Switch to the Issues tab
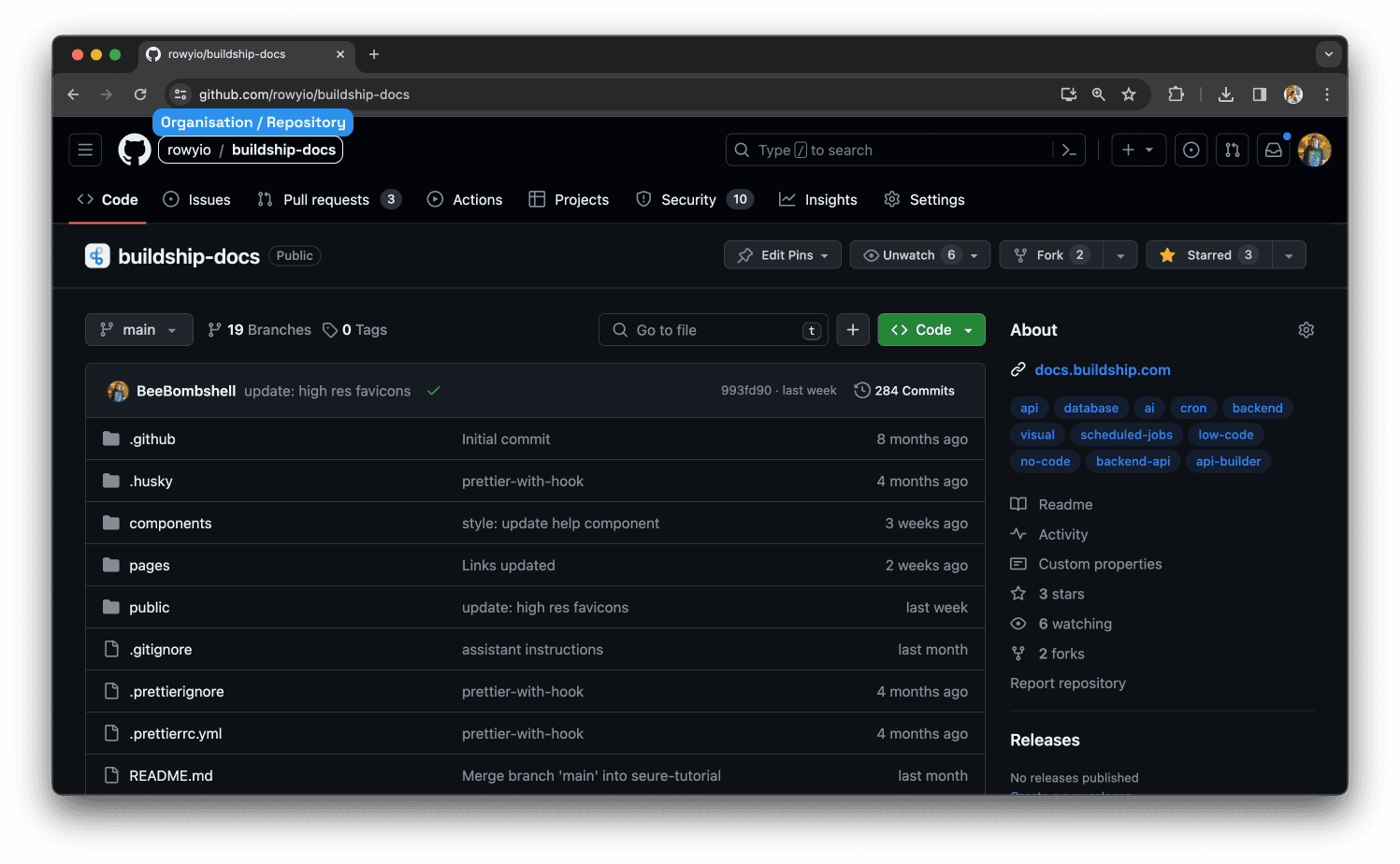Image resolution: width=1400 pixels, height=864 pixels. [x=196, y=199]
